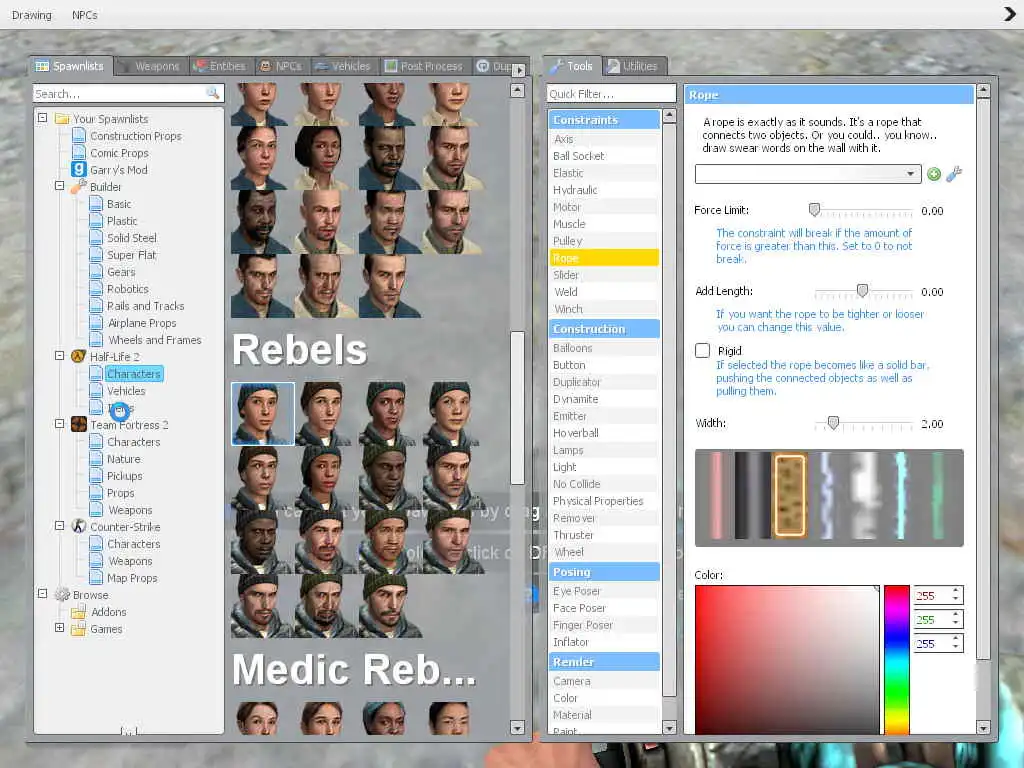Select the cyan beam rope material
The width and height of the screenshot is (1024, 768).
click(901, 496)
